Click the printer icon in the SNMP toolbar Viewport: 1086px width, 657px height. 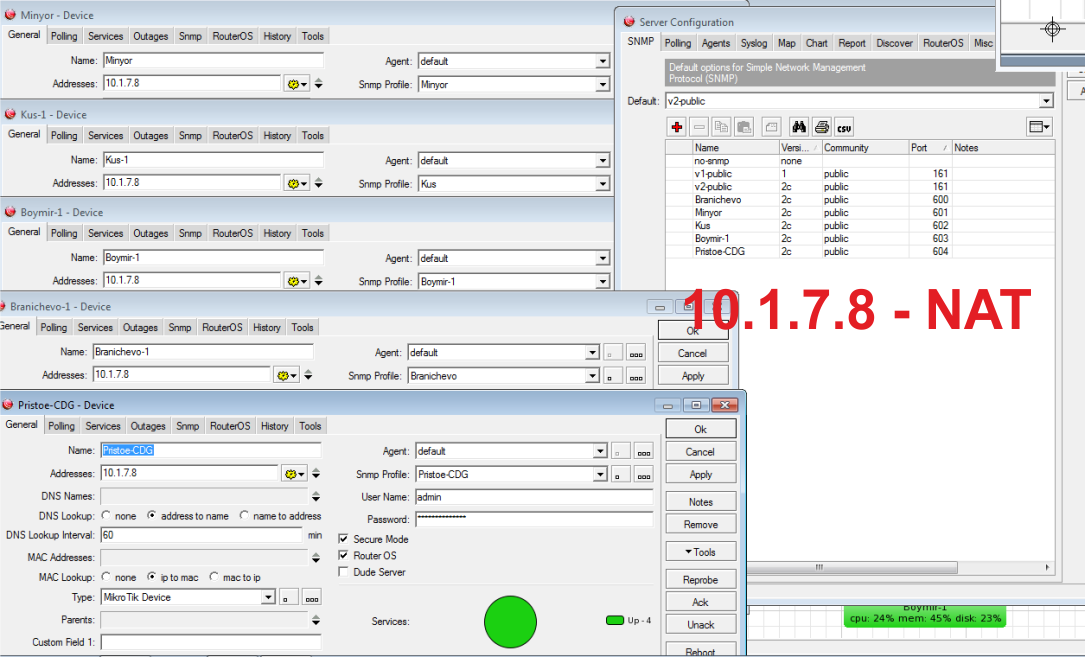pos(821,127)
